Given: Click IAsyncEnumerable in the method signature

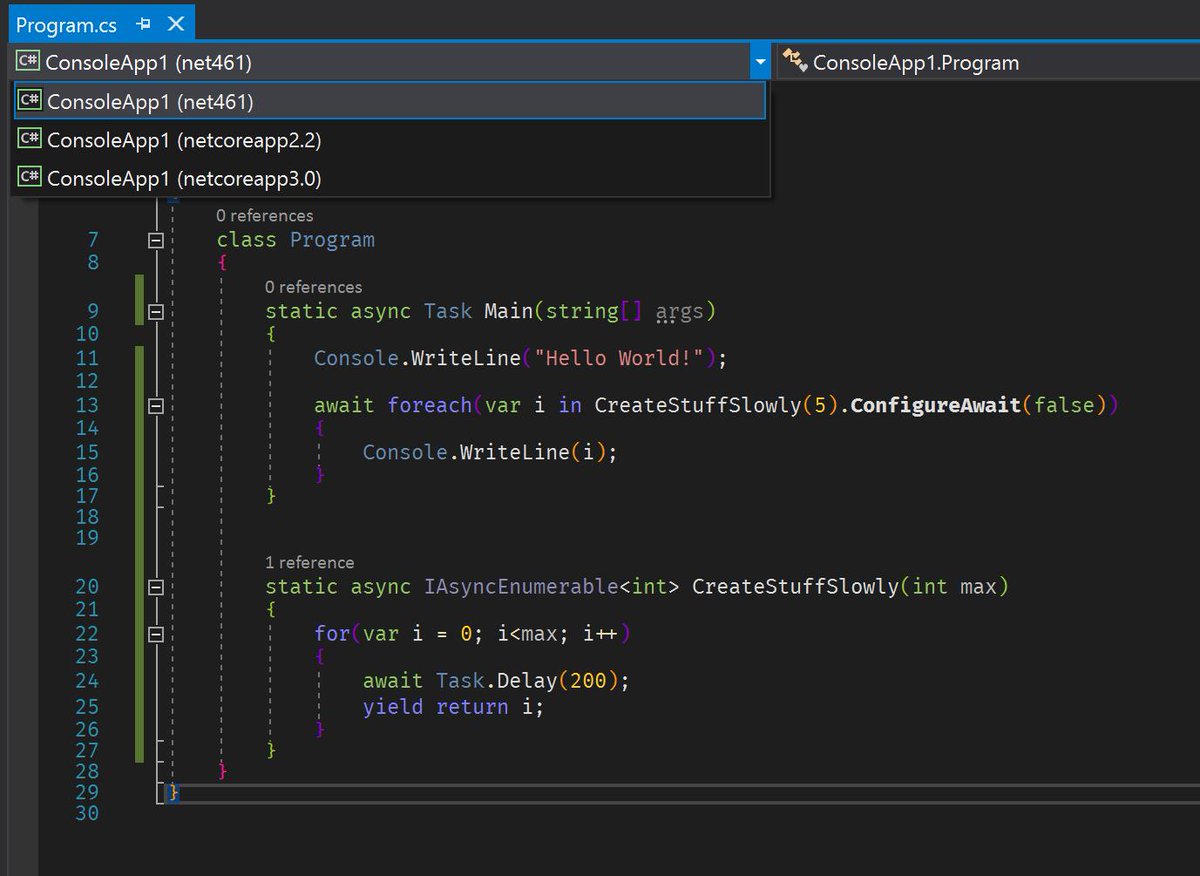Looking at the screenshot, I should click(521, 586).
